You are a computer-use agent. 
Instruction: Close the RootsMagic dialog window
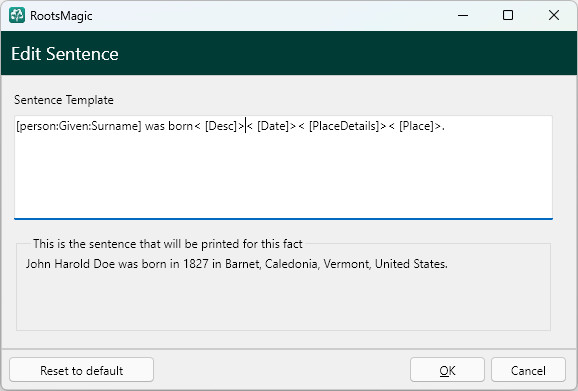554,15
